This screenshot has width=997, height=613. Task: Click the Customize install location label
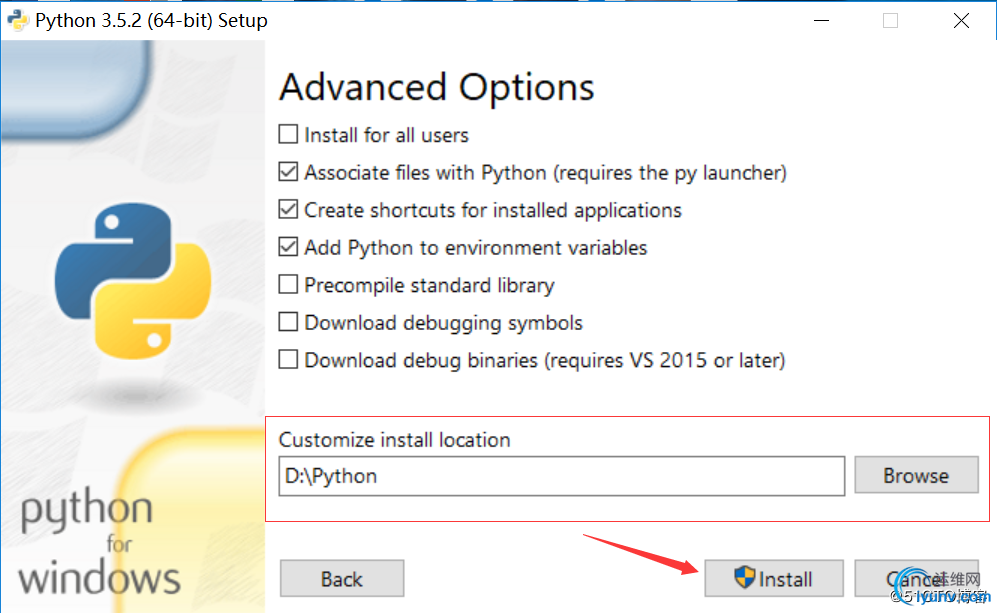tap(394, 439)
